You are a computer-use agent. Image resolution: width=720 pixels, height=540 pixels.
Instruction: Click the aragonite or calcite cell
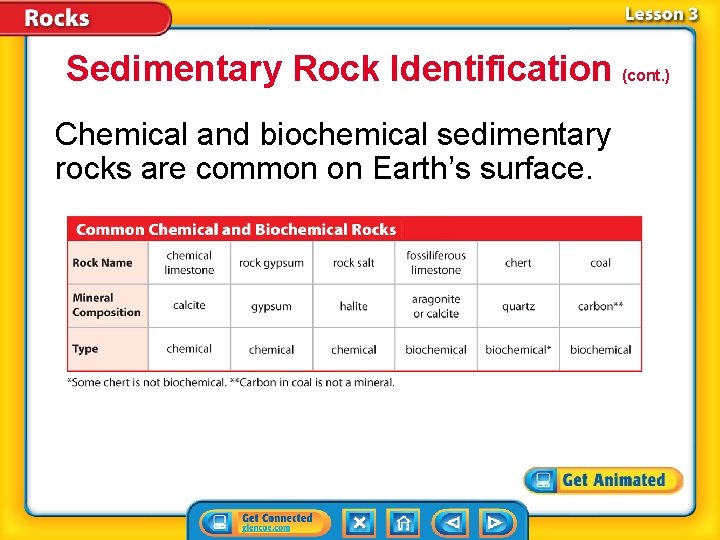tap(436, 305)
